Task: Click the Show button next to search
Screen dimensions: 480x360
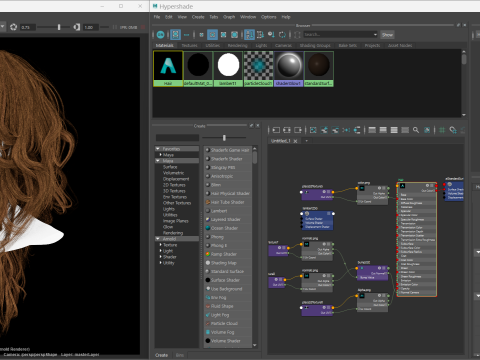Action: (x=387, y=35)
